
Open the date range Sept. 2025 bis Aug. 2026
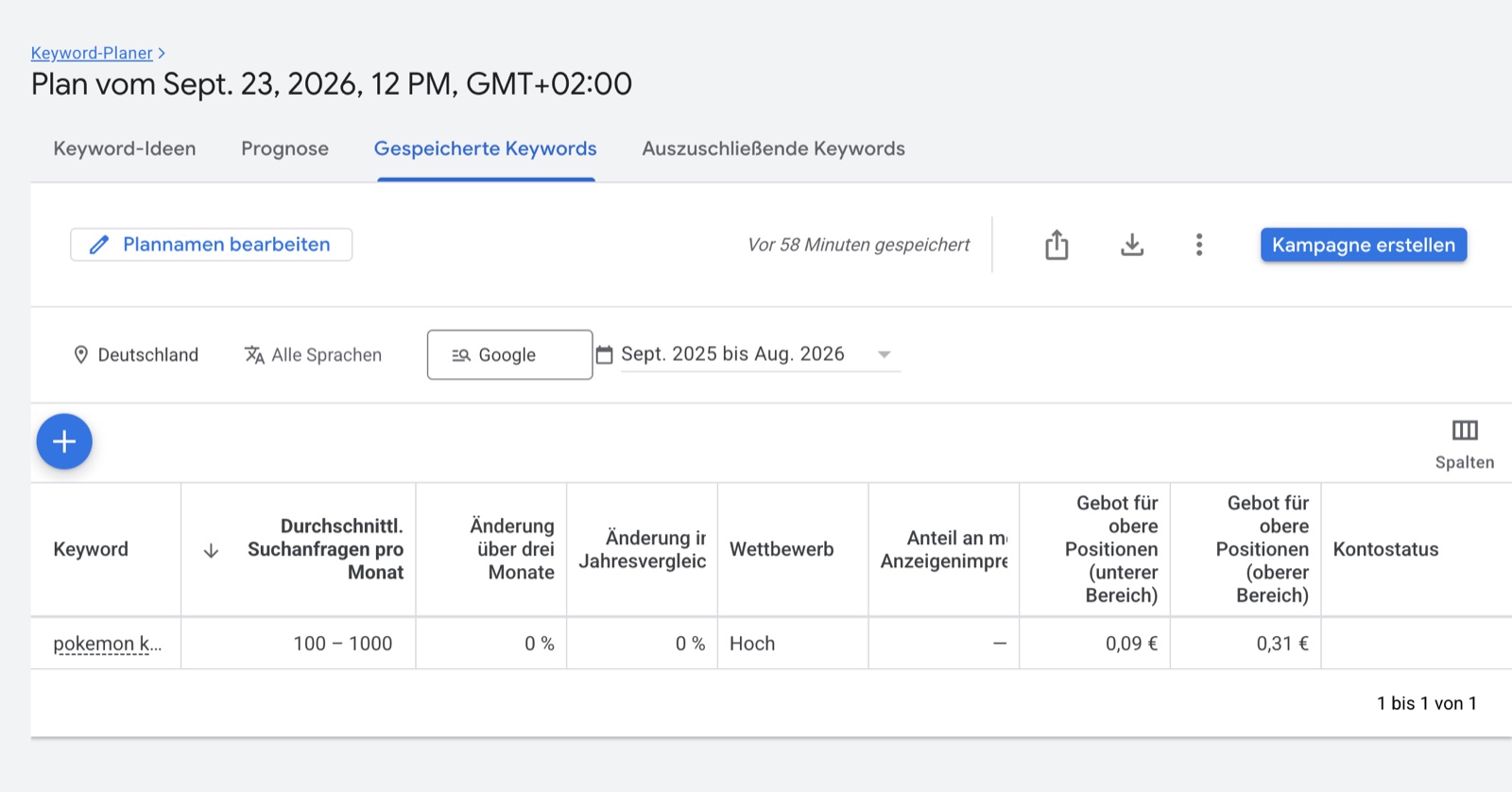[760, 354]
